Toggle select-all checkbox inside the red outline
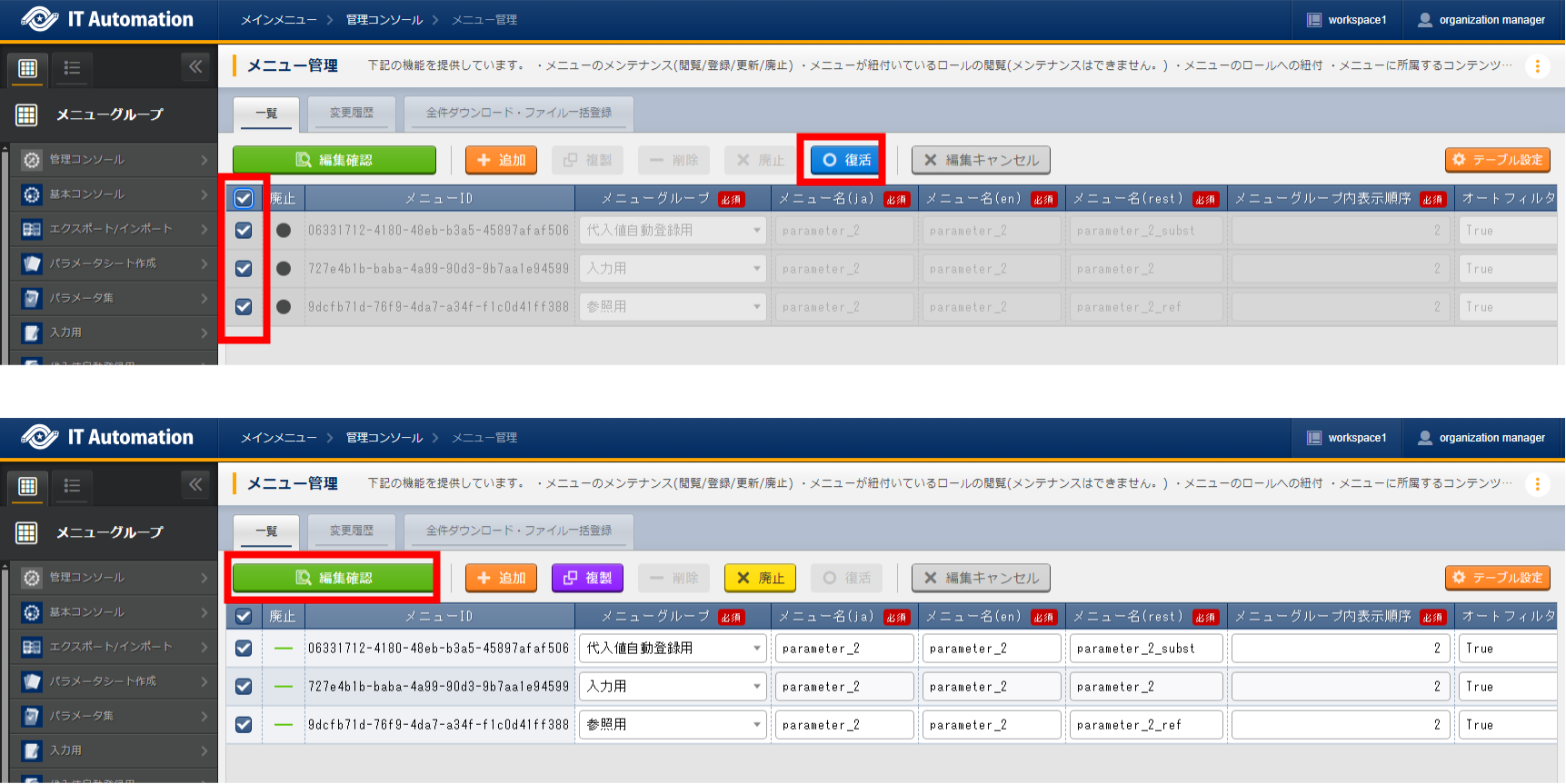Screen dimensions: 1566x784 click(244, 198)
